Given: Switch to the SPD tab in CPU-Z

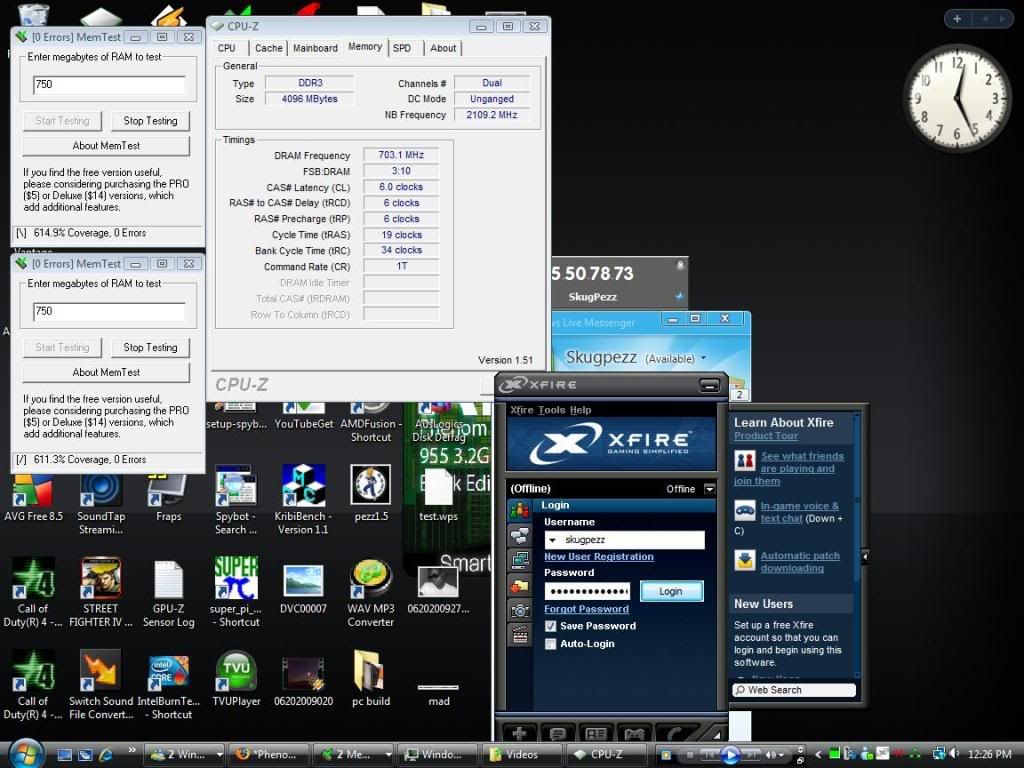Looking at the screenshot, I should (402, 48).
